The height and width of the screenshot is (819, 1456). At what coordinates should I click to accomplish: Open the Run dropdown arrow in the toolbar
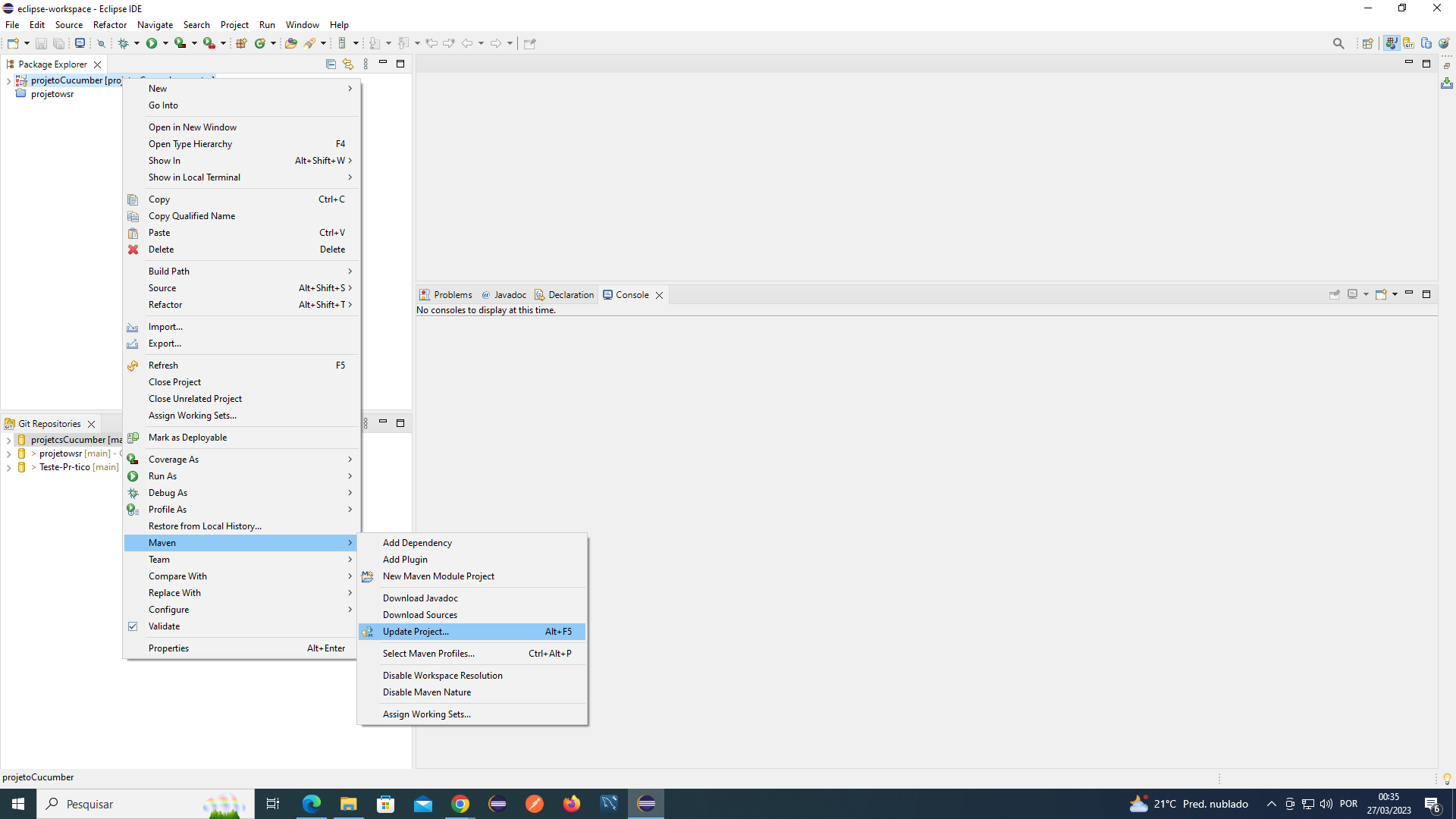click(165, 43)
